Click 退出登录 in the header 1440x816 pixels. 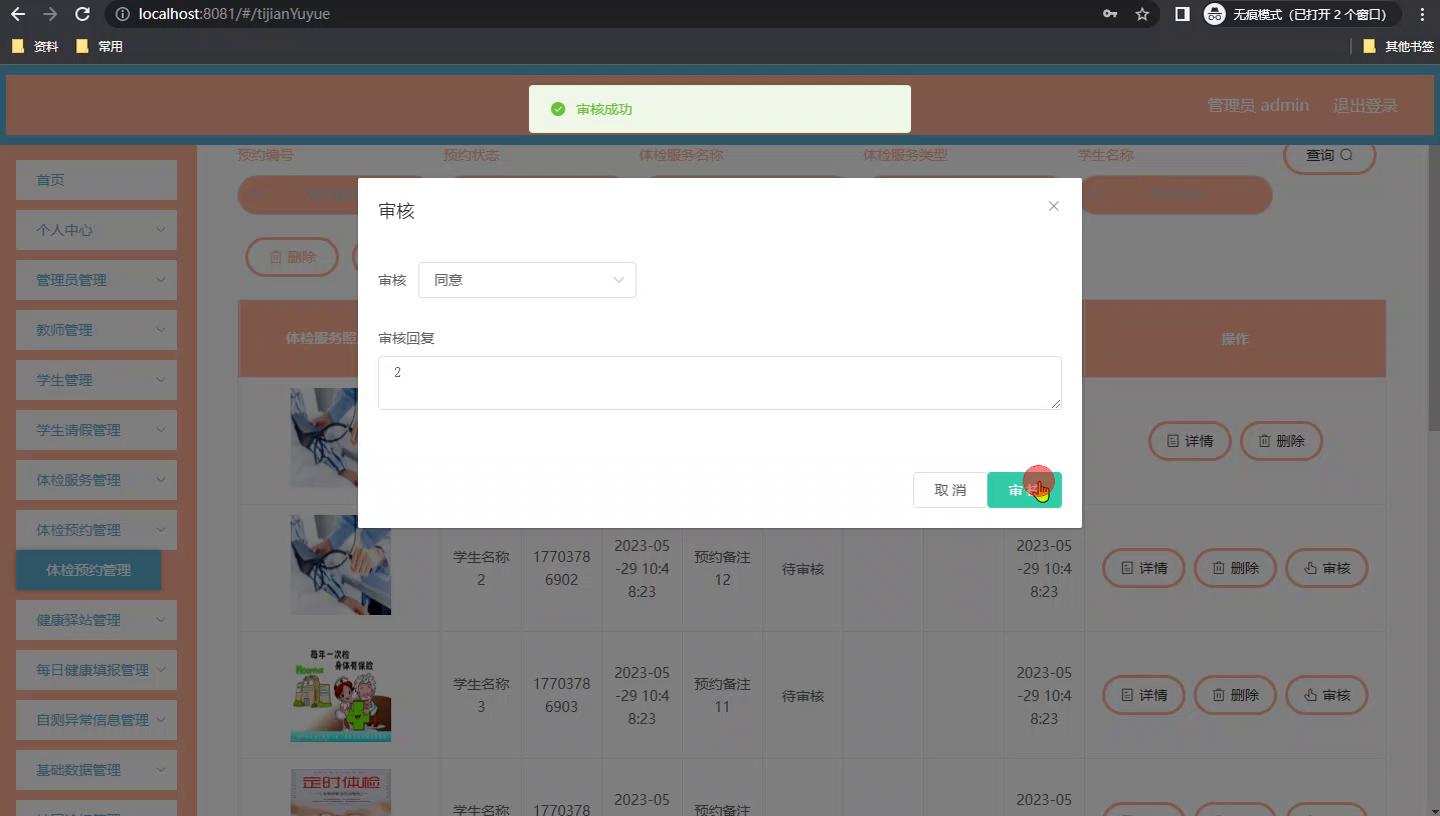coord(1365,105)
